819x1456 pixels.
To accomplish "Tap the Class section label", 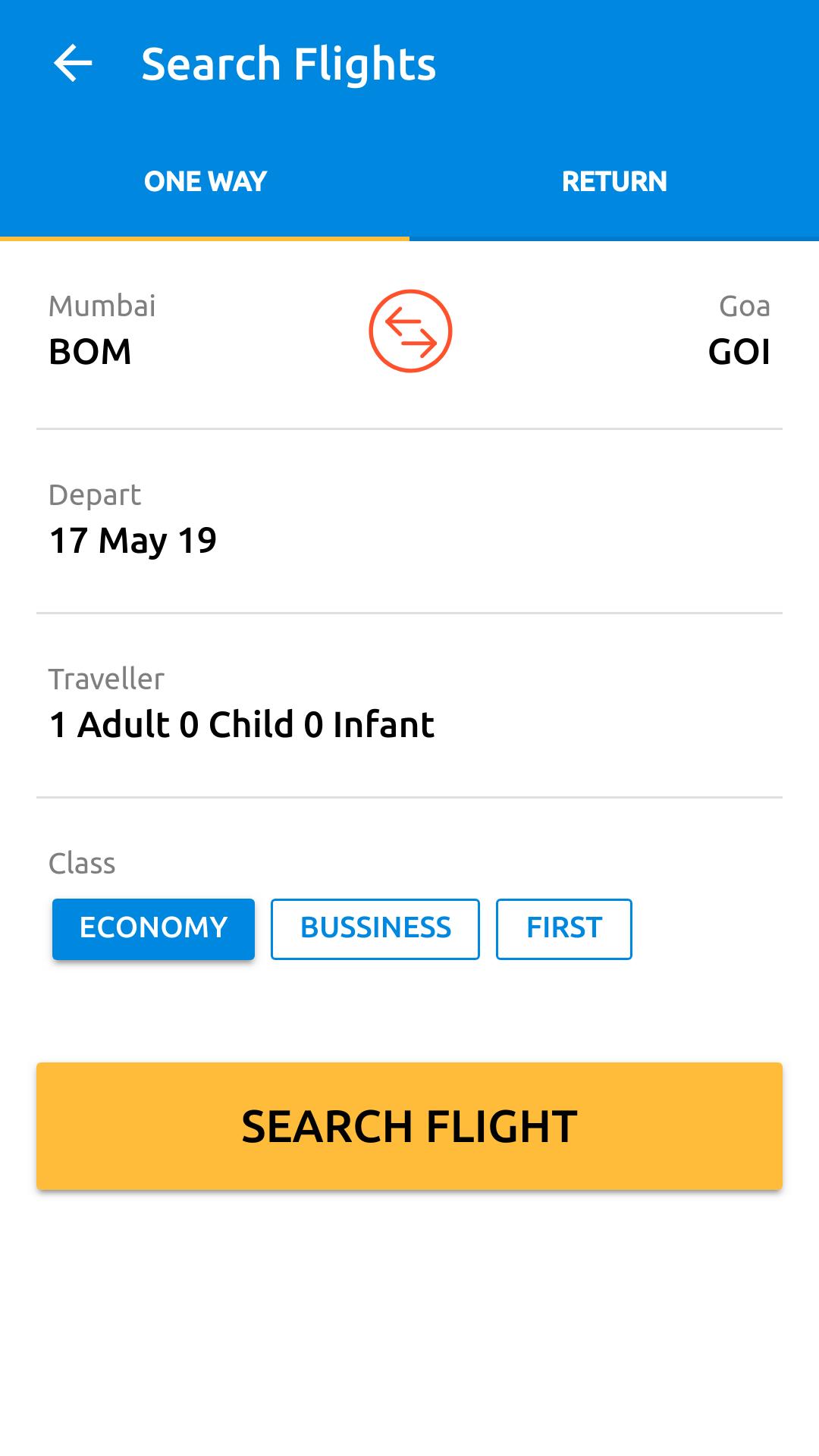I will tap(82, 864).
